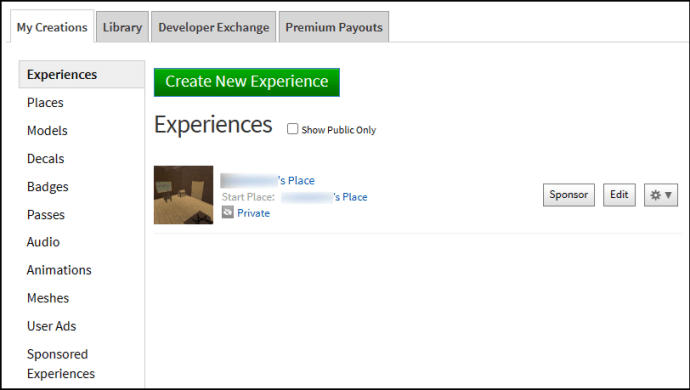Select the My Creations tab
690x390 pixels.
(x=52, y=27)
